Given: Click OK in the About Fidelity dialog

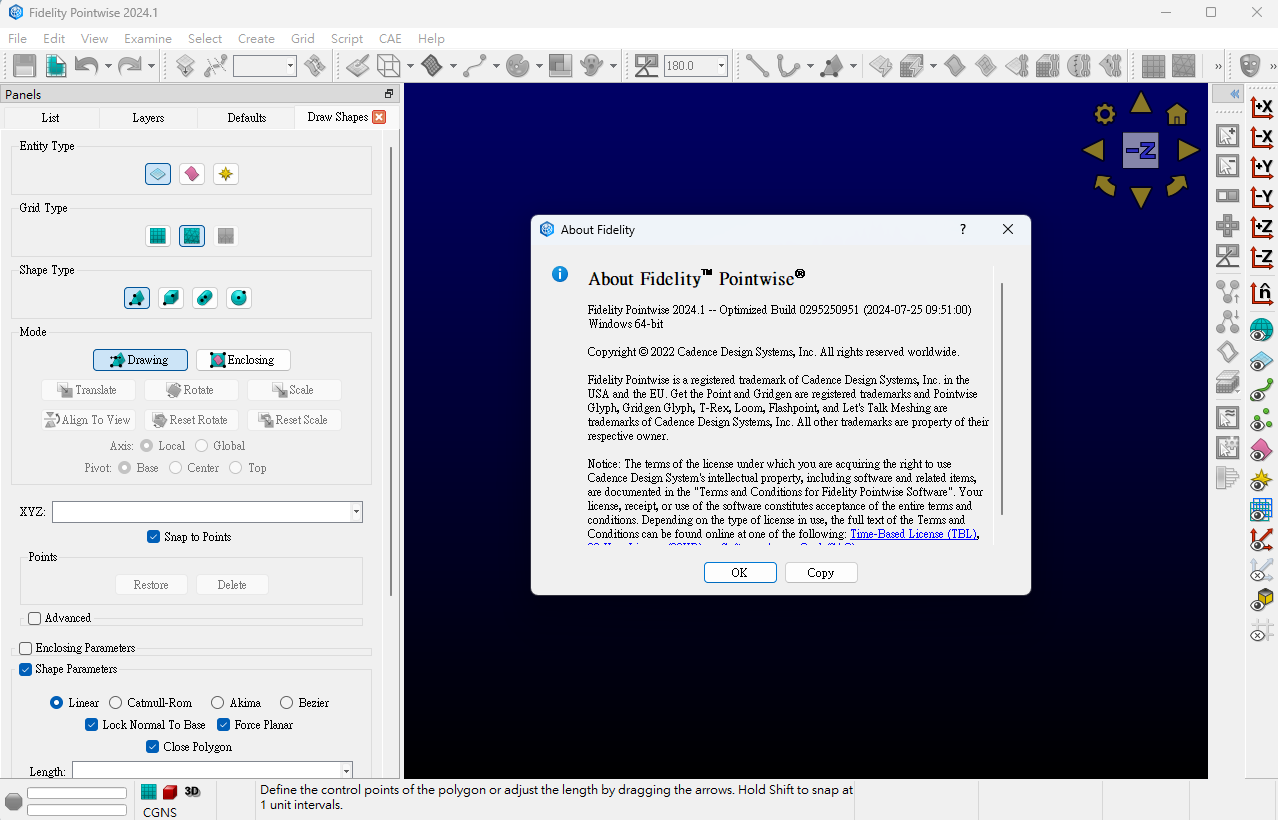Looking at the screenshot, I should point(740,573).
